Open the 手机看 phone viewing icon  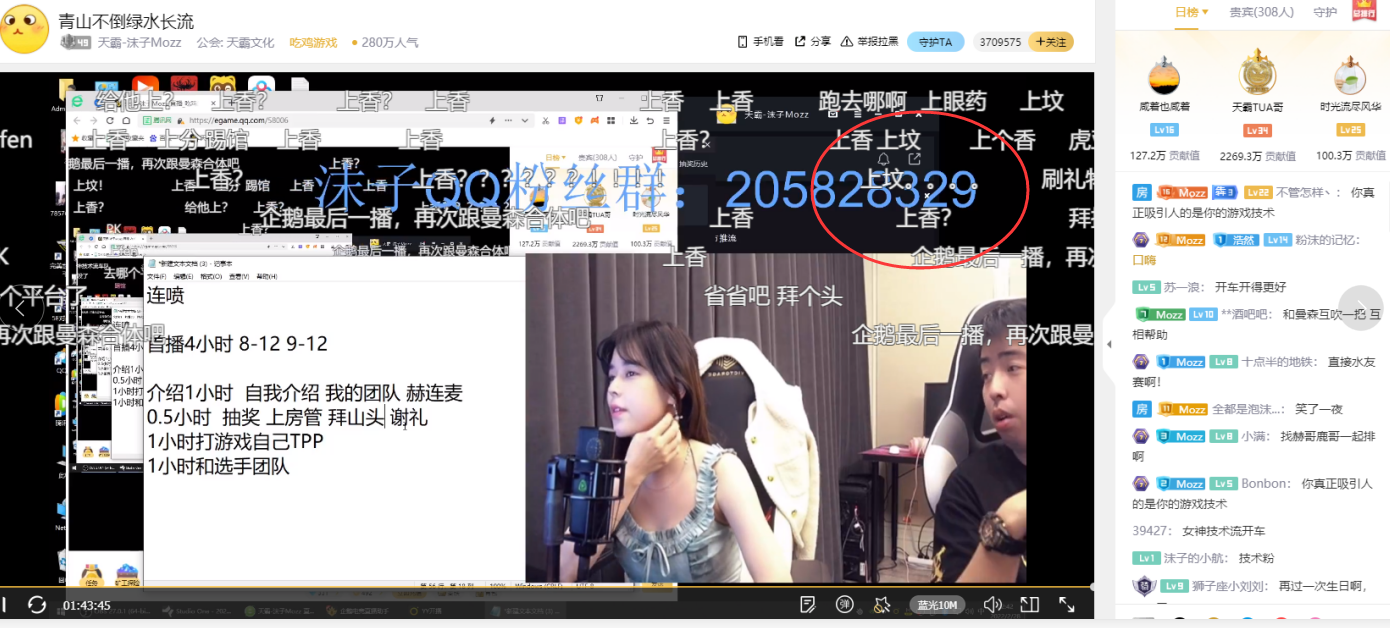[x=743, y=42]
